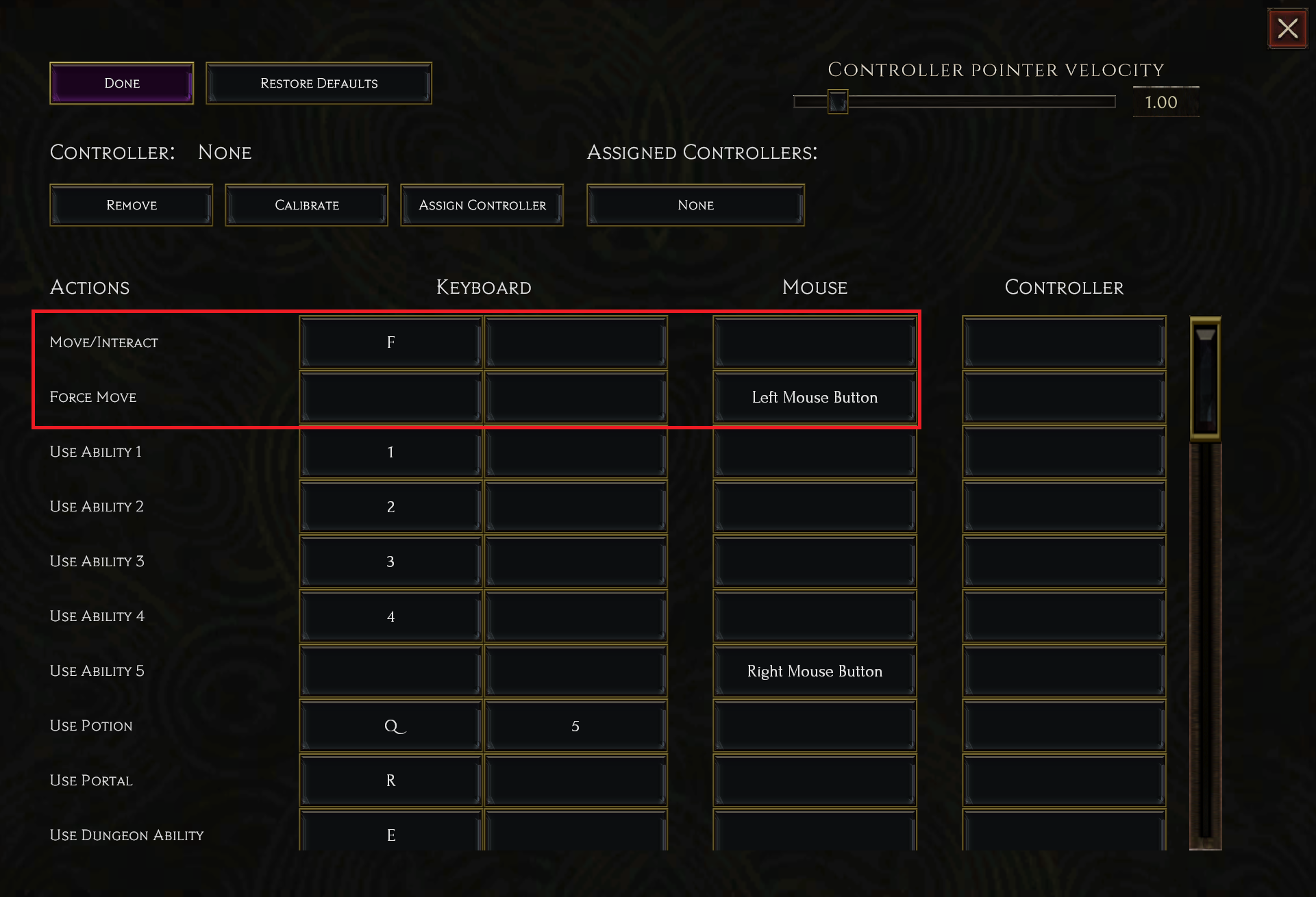1316x897 pixels.
Task: Change Force Move Left Mouse Button binding
Action: tap(815, 398)
